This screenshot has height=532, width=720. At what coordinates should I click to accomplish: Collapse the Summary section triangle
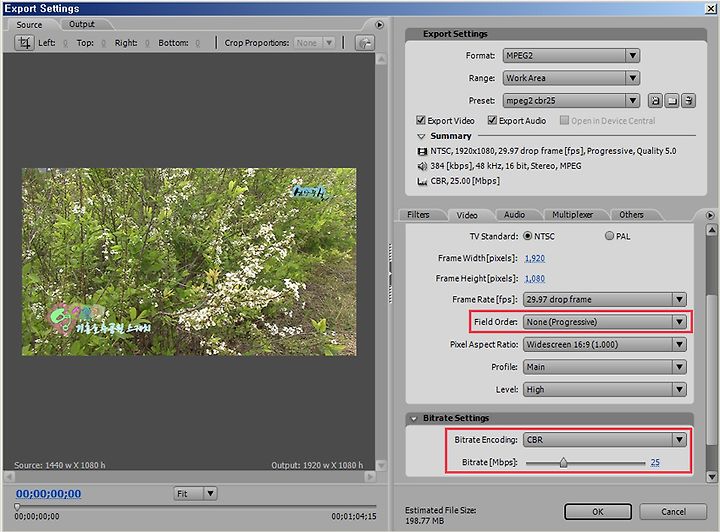[421, 136]
